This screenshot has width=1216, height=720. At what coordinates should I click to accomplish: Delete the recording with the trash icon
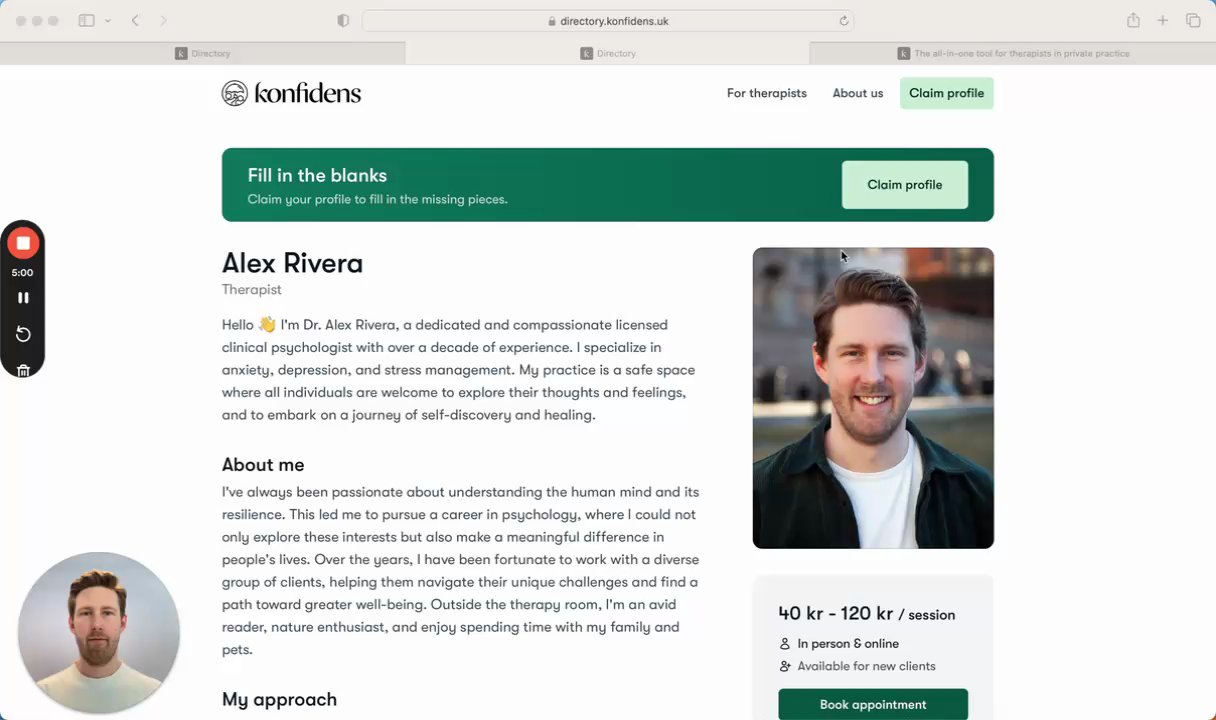pyautogui.click(x=23, y=370)
